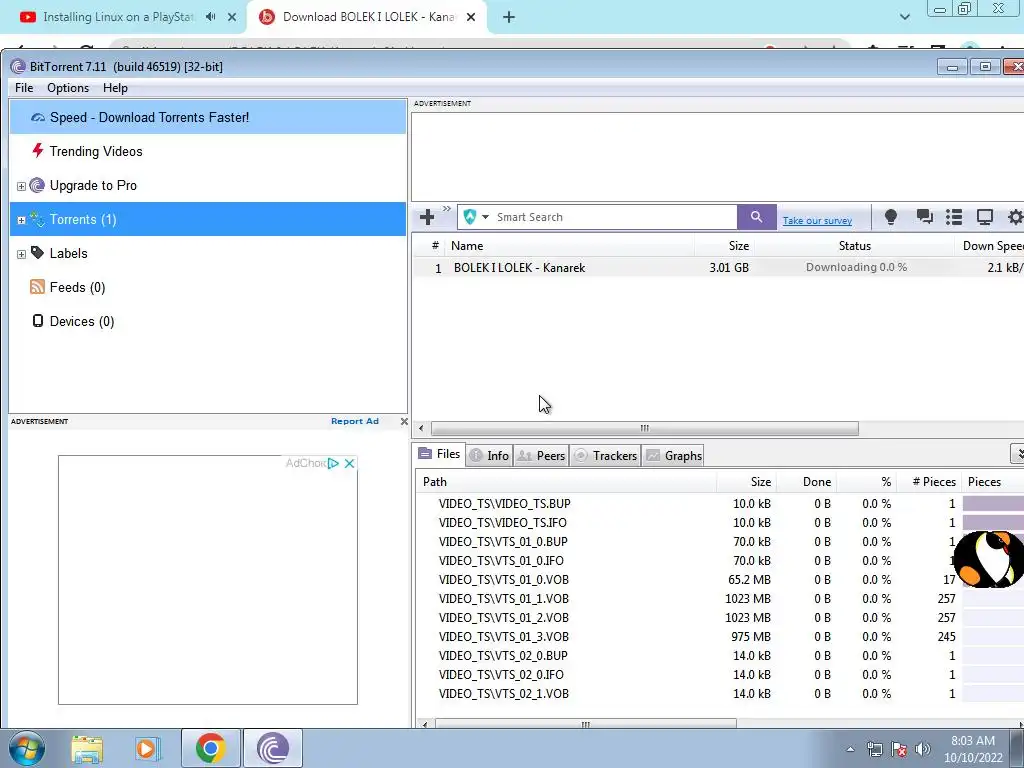Open Chrome tab search dropdown arrow

[x=904, y=17]
